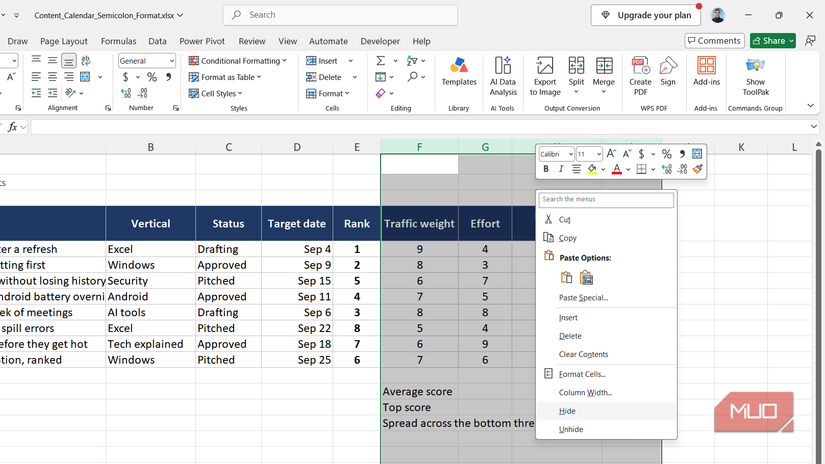Toggle Bold in the mini toolbar
Image resolution: width=825 pixels, height=464 pixels.
[546, 169]
